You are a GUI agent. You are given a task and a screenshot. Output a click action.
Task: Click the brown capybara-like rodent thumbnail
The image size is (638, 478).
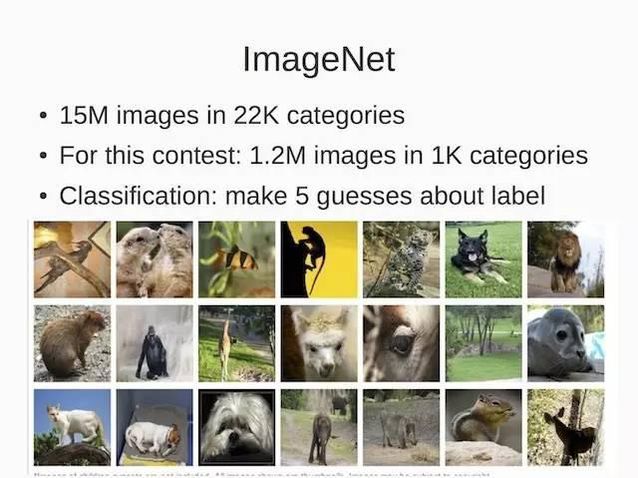pos(72,343)
